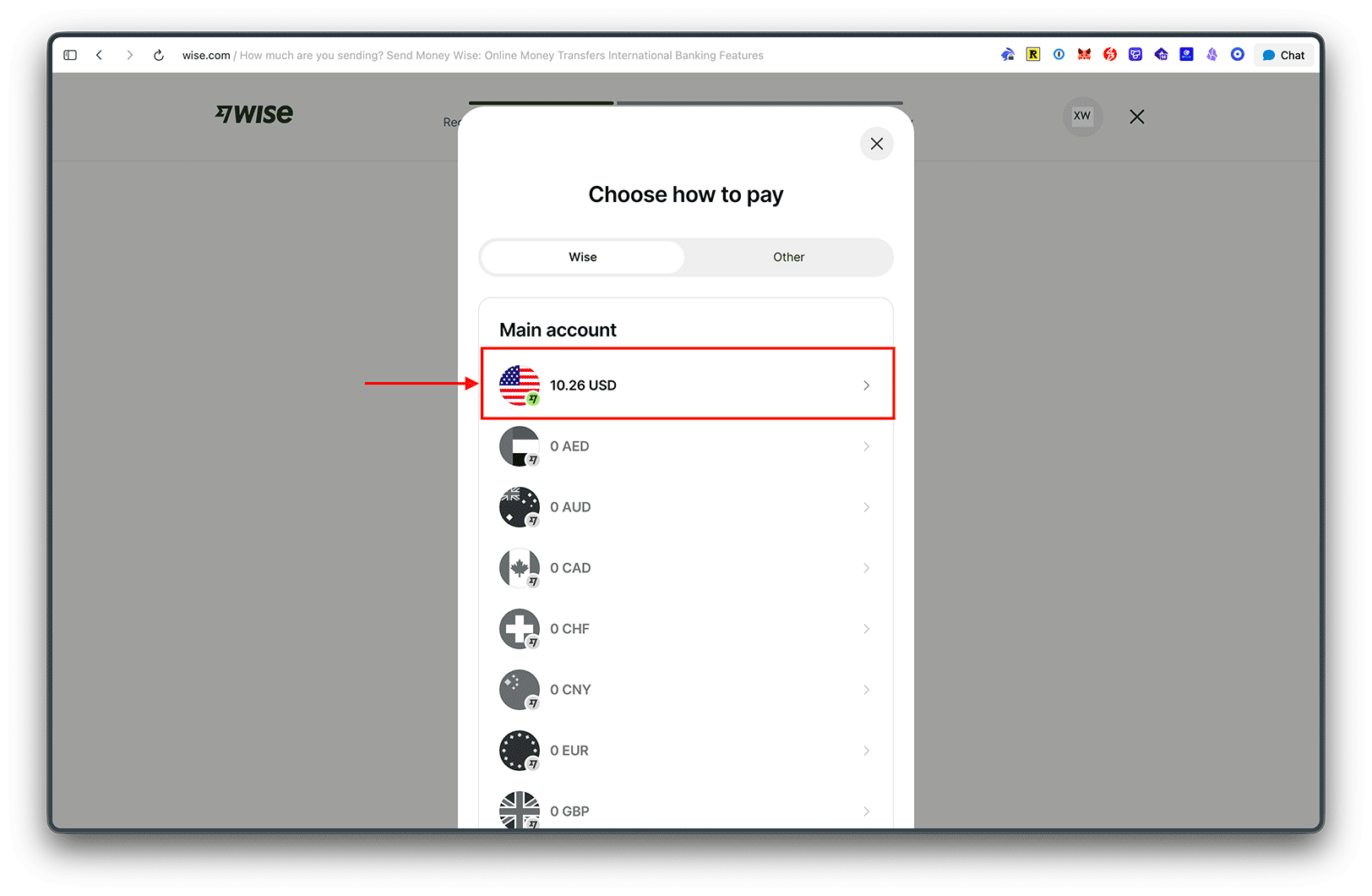Open the Chat button in the browser toolbar

click(x=1283, y=55)
